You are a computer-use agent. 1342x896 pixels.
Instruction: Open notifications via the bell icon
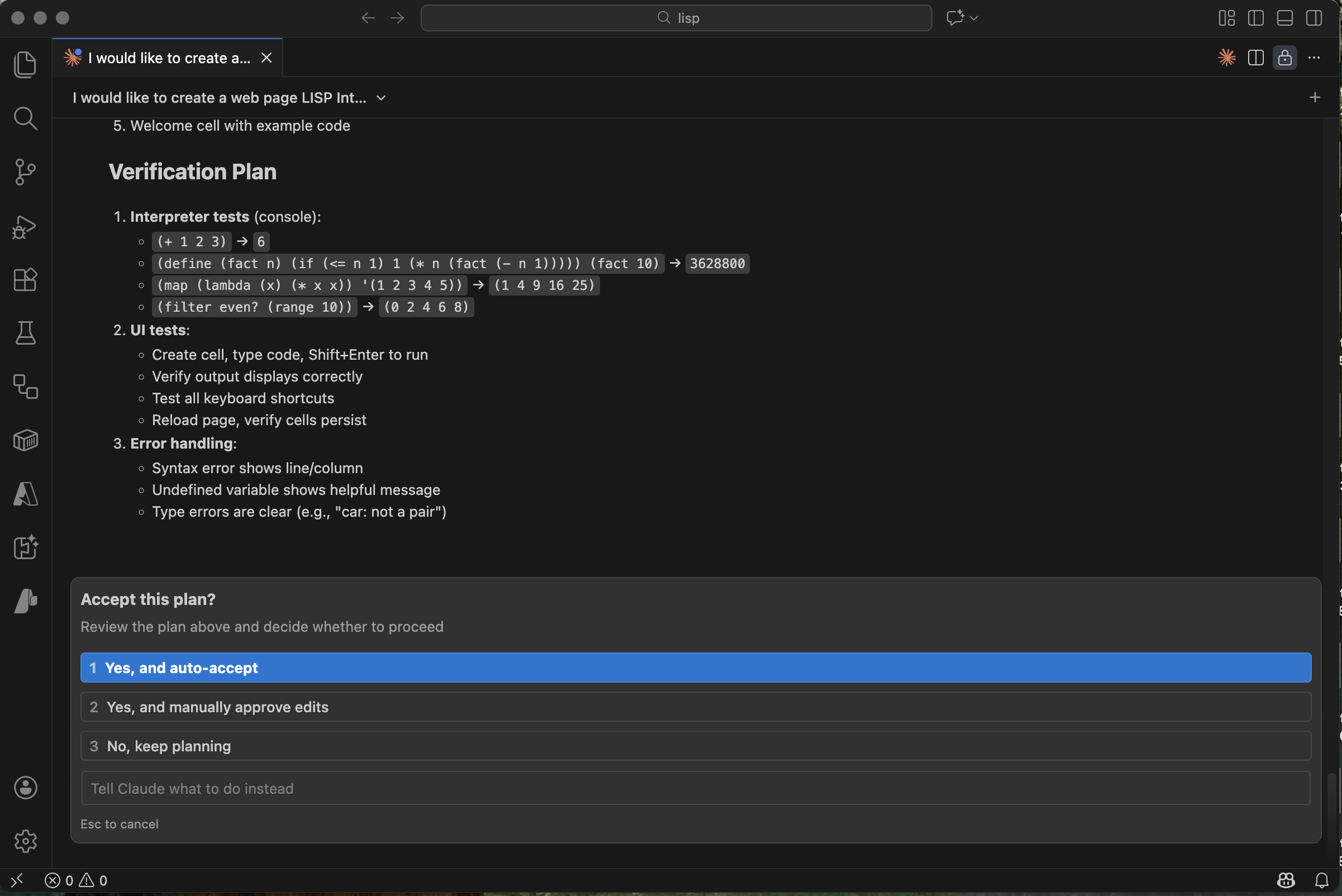[1322, 880]
